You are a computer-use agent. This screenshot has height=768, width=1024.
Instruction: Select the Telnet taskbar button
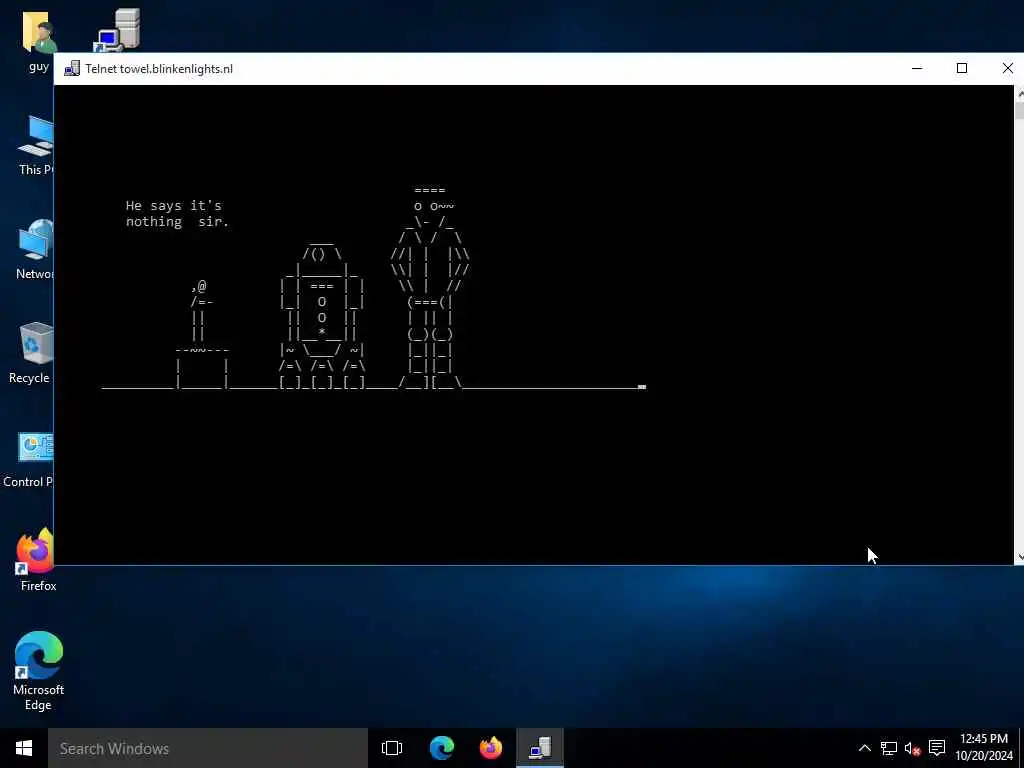coord(540,748)
